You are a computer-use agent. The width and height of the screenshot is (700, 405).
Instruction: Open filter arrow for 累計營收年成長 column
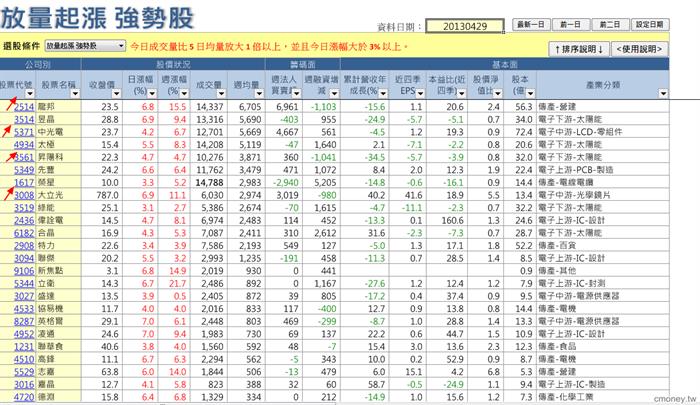[383, 93]
